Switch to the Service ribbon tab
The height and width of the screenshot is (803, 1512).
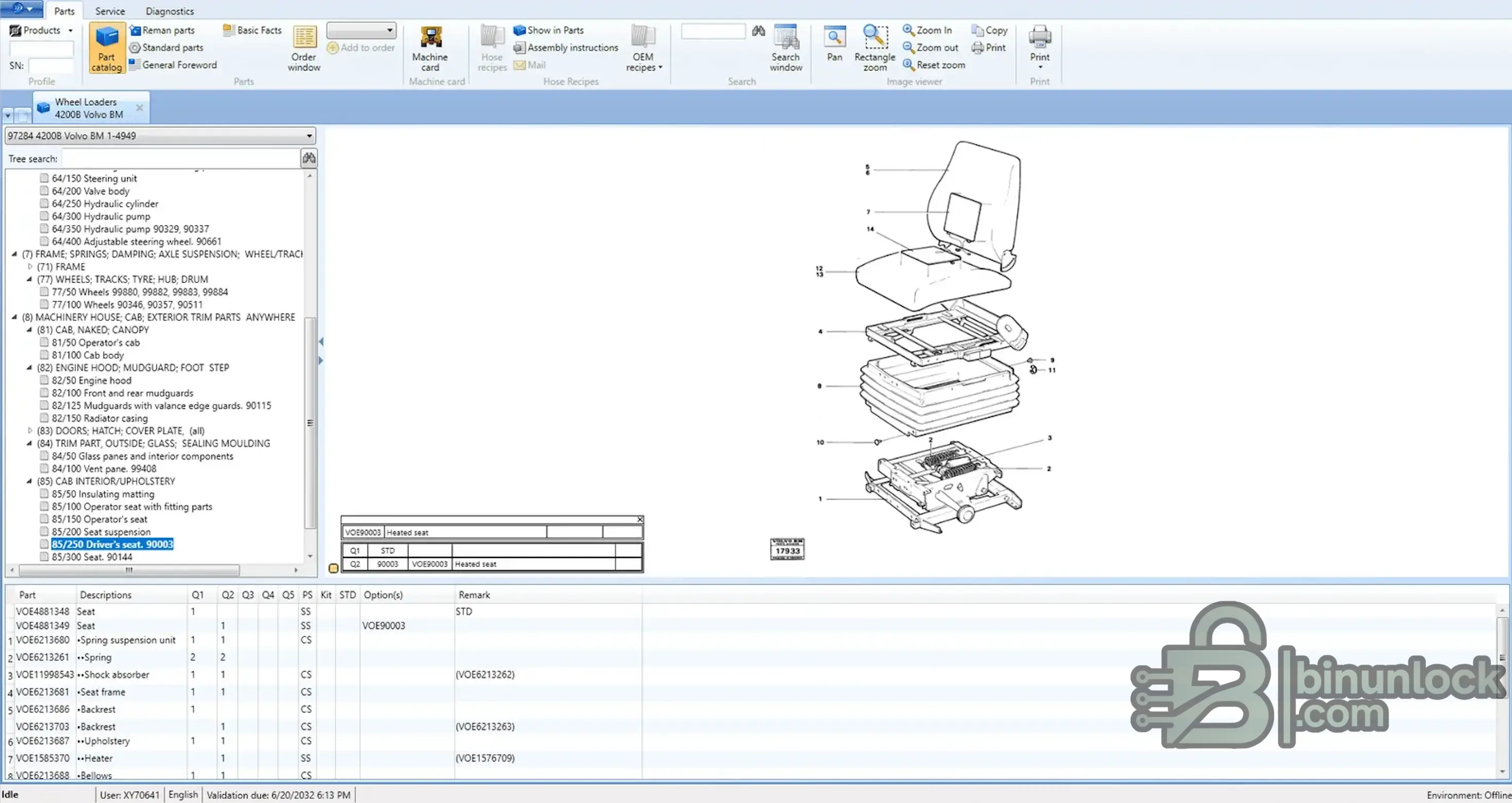tap(110, 11)
